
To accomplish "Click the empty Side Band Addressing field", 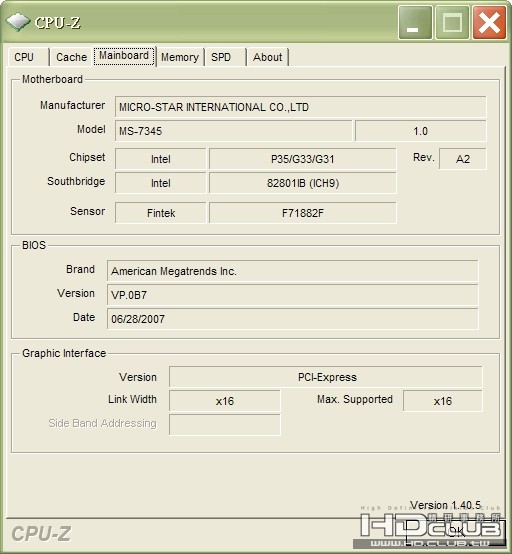I will [225, 425].
